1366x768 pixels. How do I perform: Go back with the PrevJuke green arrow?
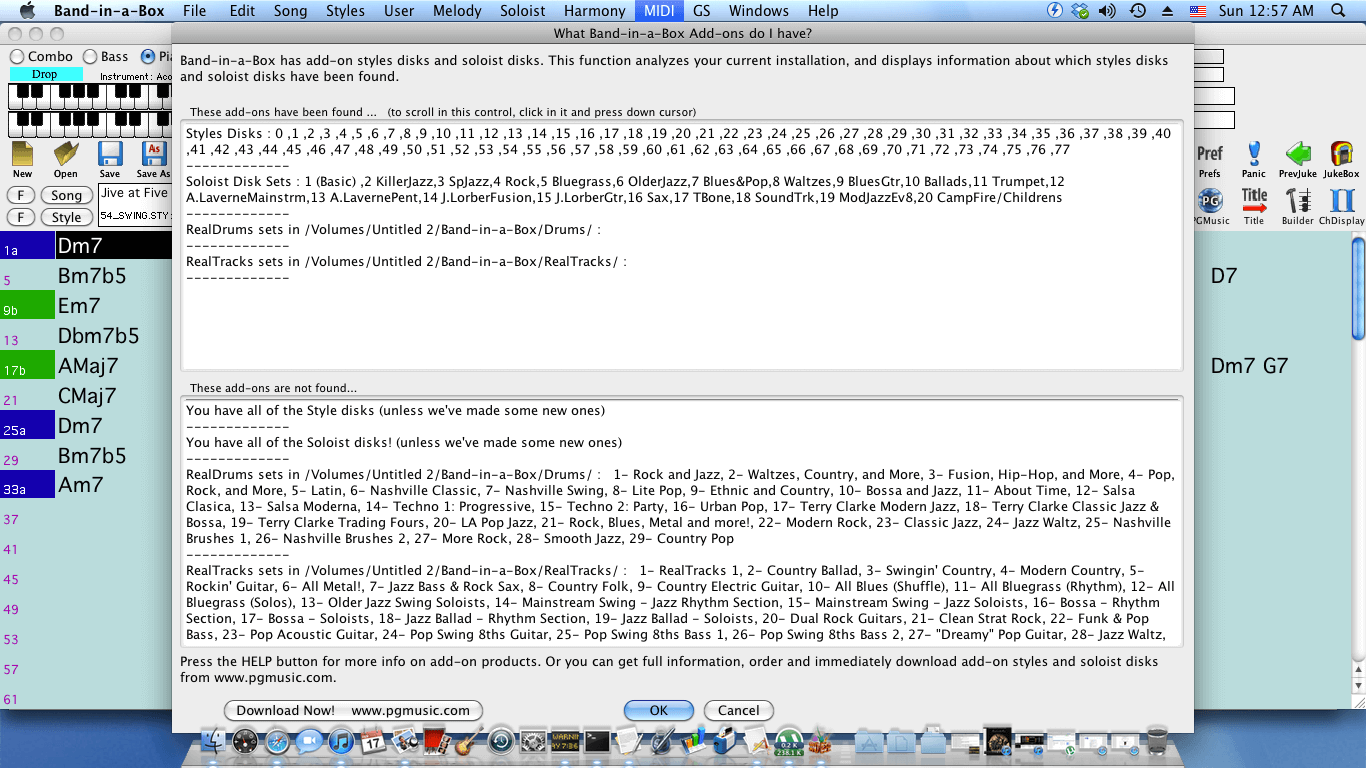click(1298, 154)
